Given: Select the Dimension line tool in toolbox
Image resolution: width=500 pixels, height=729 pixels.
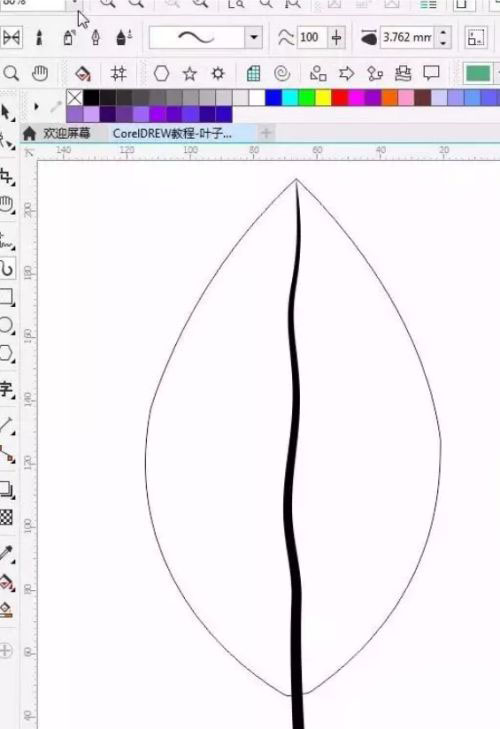Looking at the screenshot, I should point(7,425).
